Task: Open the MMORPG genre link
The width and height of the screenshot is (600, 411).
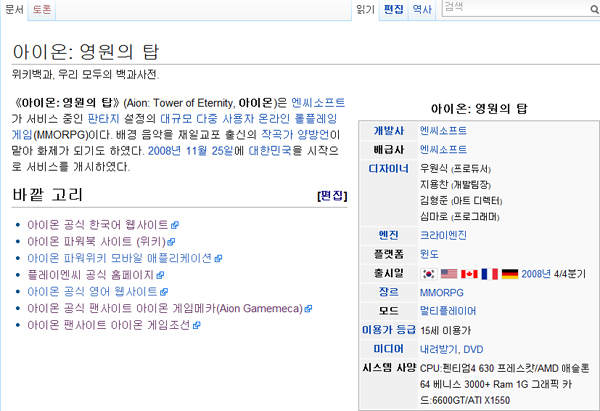Action: 442,293
